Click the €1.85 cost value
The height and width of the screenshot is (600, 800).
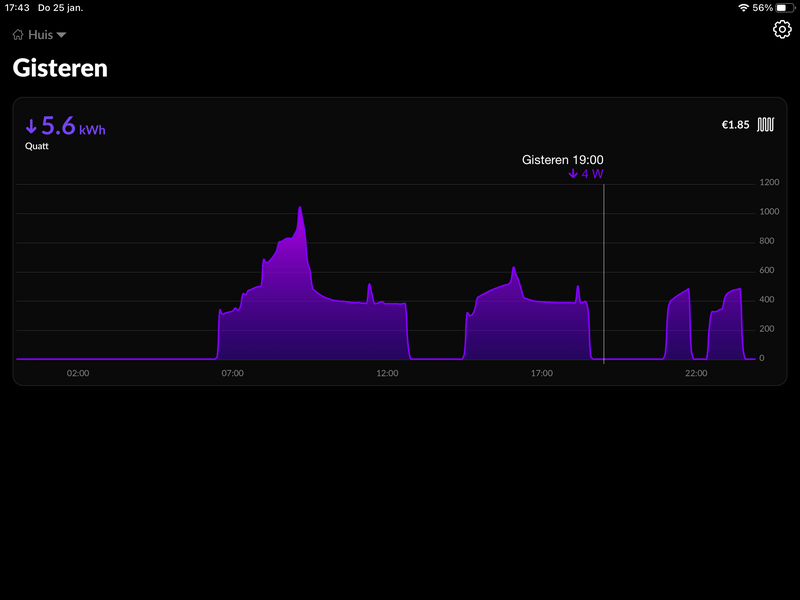(735, 125)
